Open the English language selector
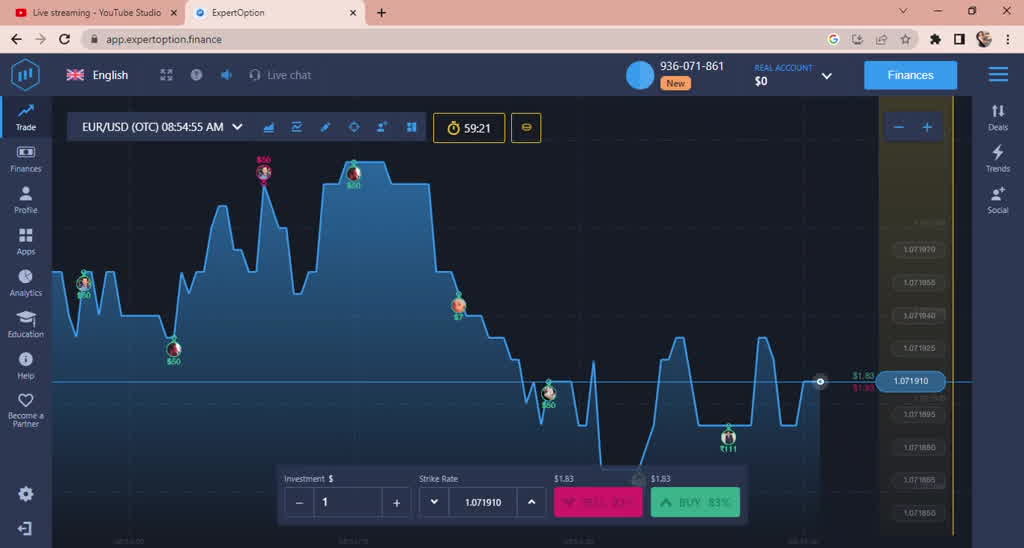Image resolution: width=1024 pixels, height=548 pixels. pos(97,75)
